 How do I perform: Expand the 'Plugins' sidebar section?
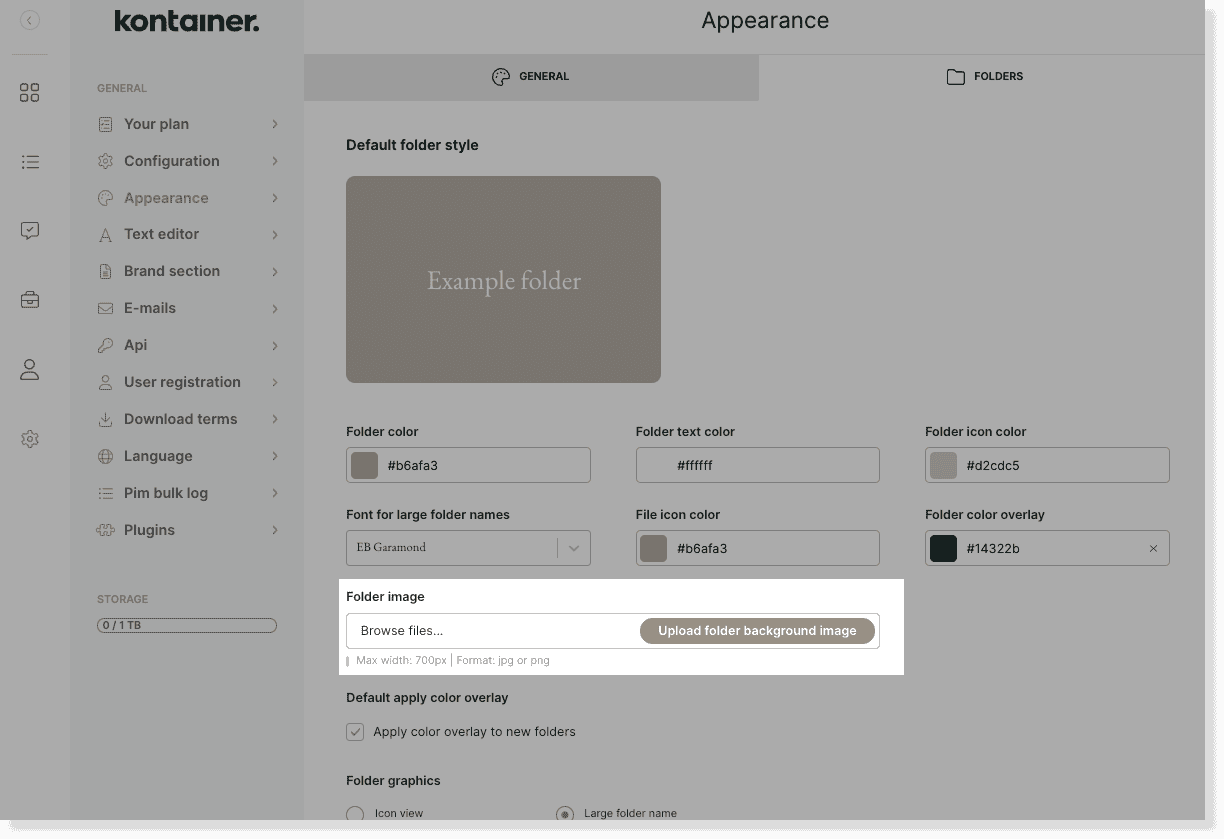click(x=188, y=530)
